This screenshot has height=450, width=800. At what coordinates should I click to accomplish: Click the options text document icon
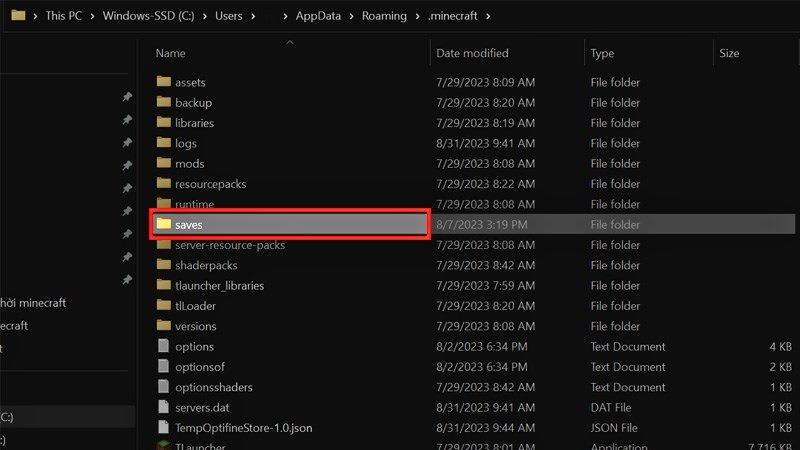(164, 346)
